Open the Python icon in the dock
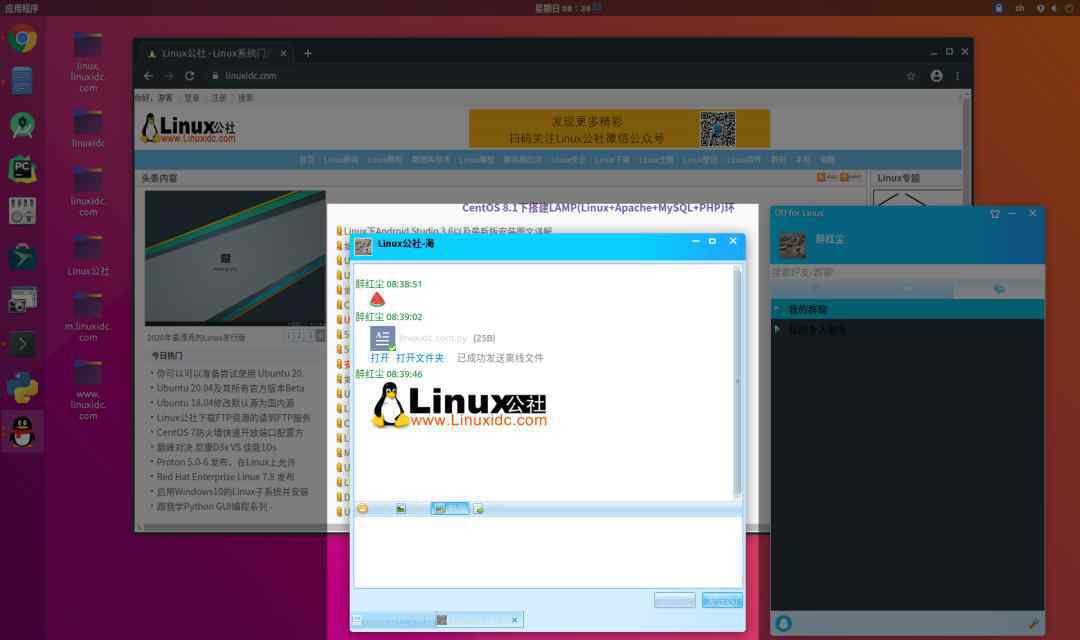Image resolution: width=1080 pixels, height=640 pixels. [22, 388]
